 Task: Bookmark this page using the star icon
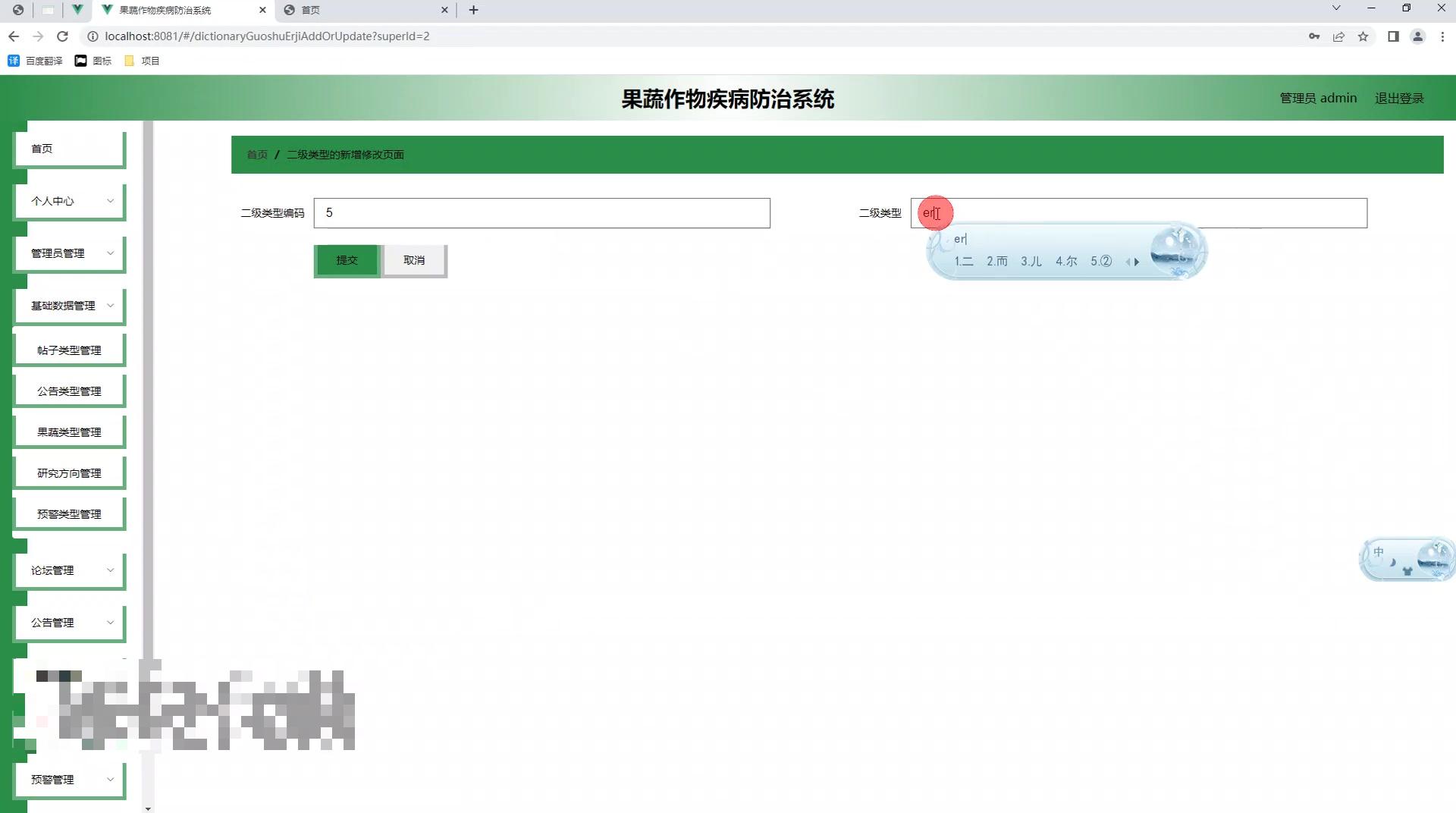click(1364, 36)
